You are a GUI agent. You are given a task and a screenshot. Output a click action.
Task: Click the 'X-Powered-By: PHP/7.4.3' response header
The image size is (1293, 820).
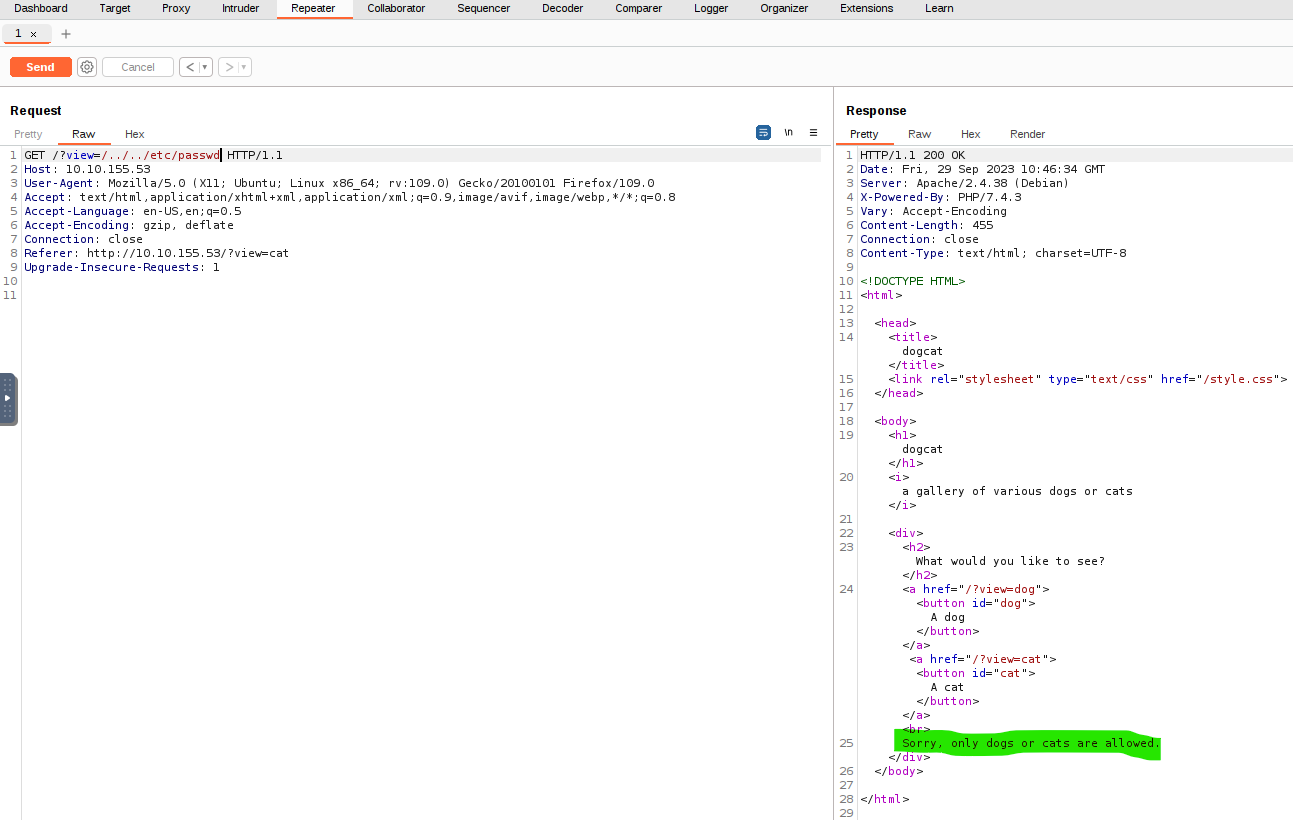point(941,197)
